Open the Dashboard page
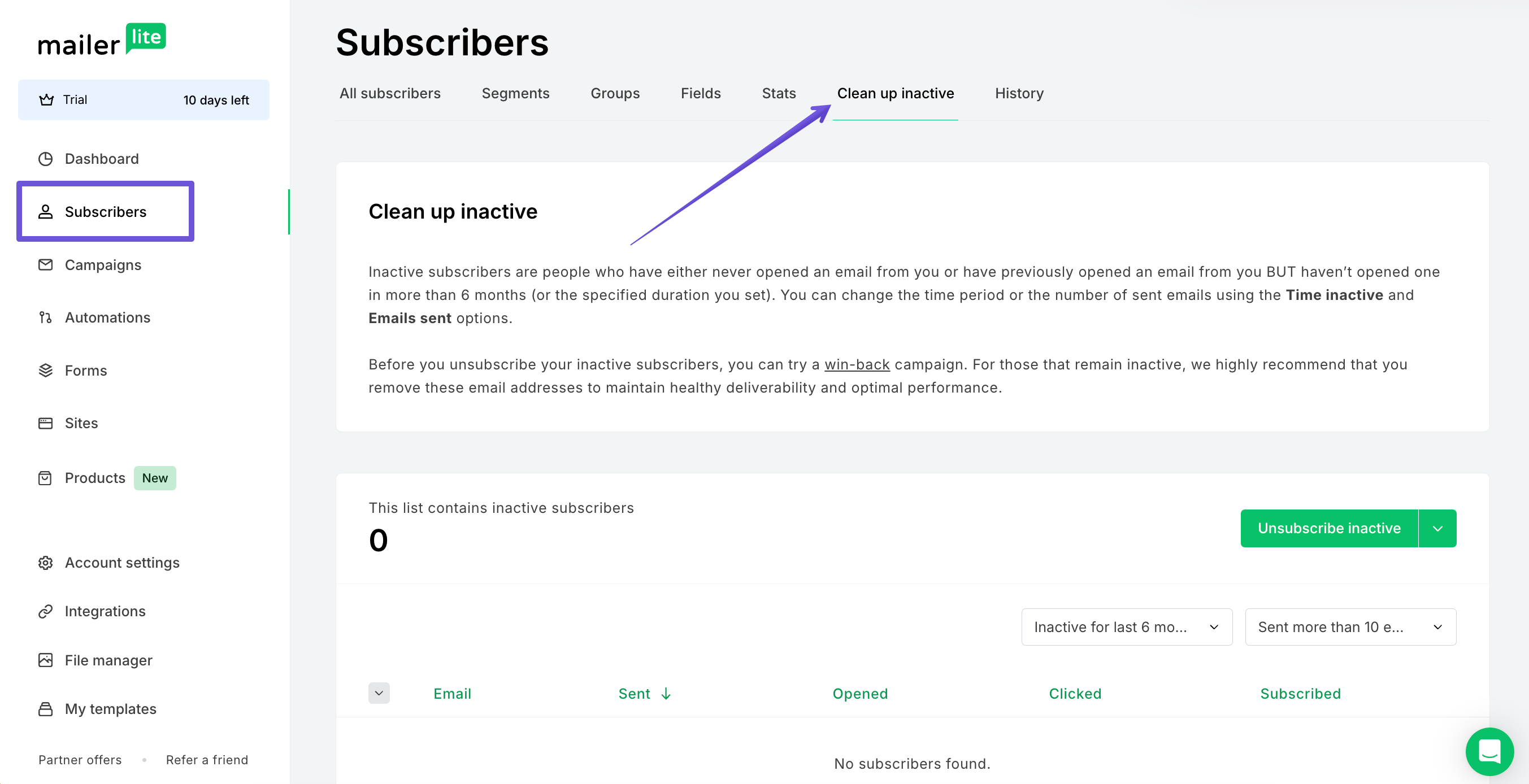The image size is (1529, 784). (x=102, y=159)
